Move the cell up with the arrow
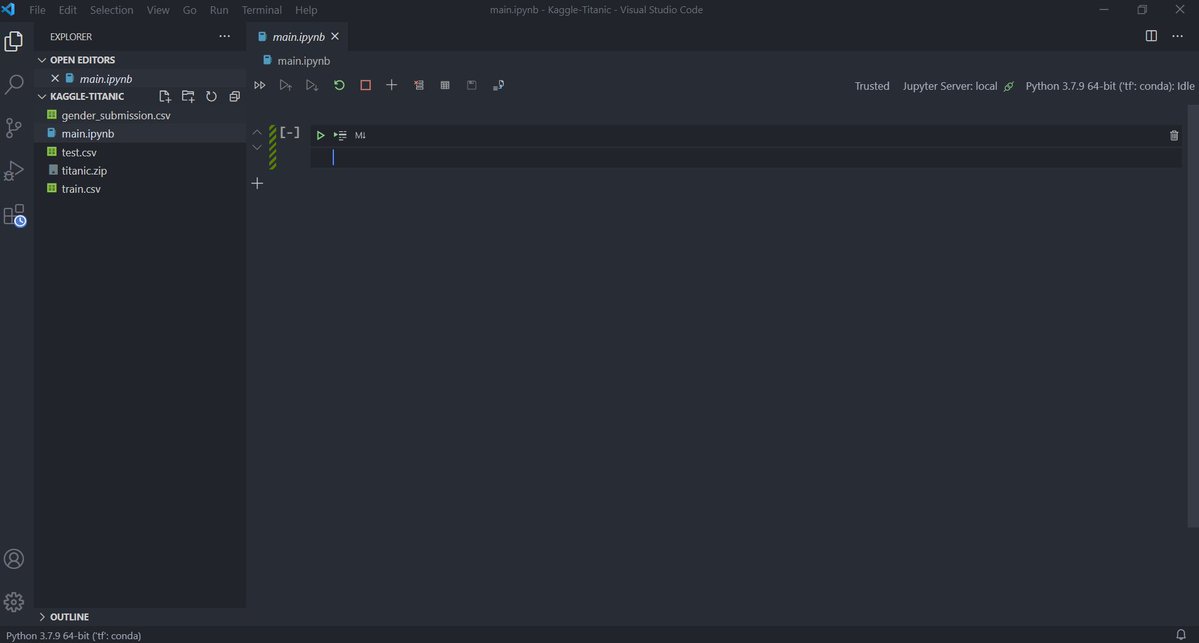Screen dimensions: 1199x643 (x=257, y=132)
